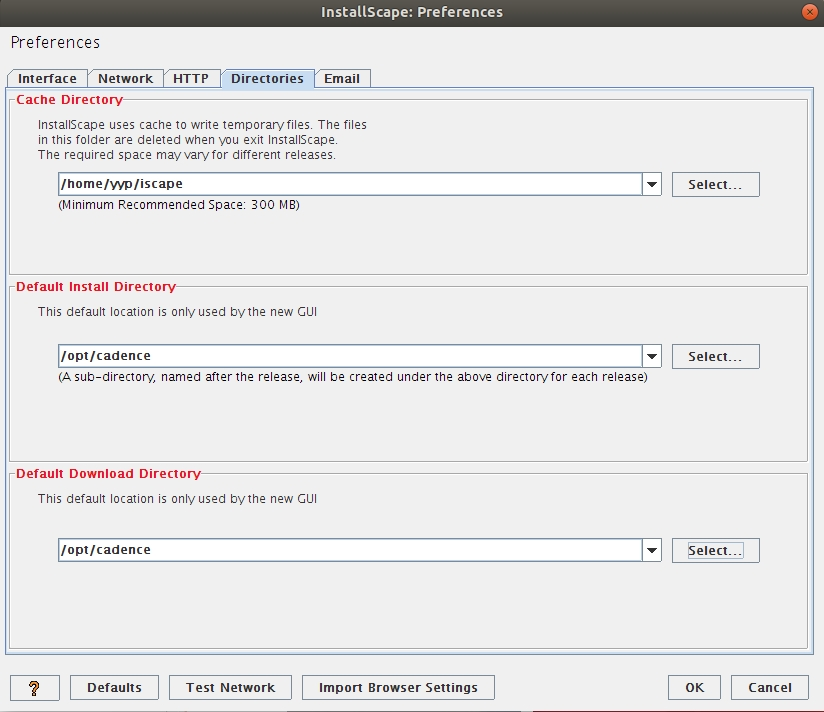Open the HTTP tab
Screen dimensions: 824x712
tap(191, 78)
